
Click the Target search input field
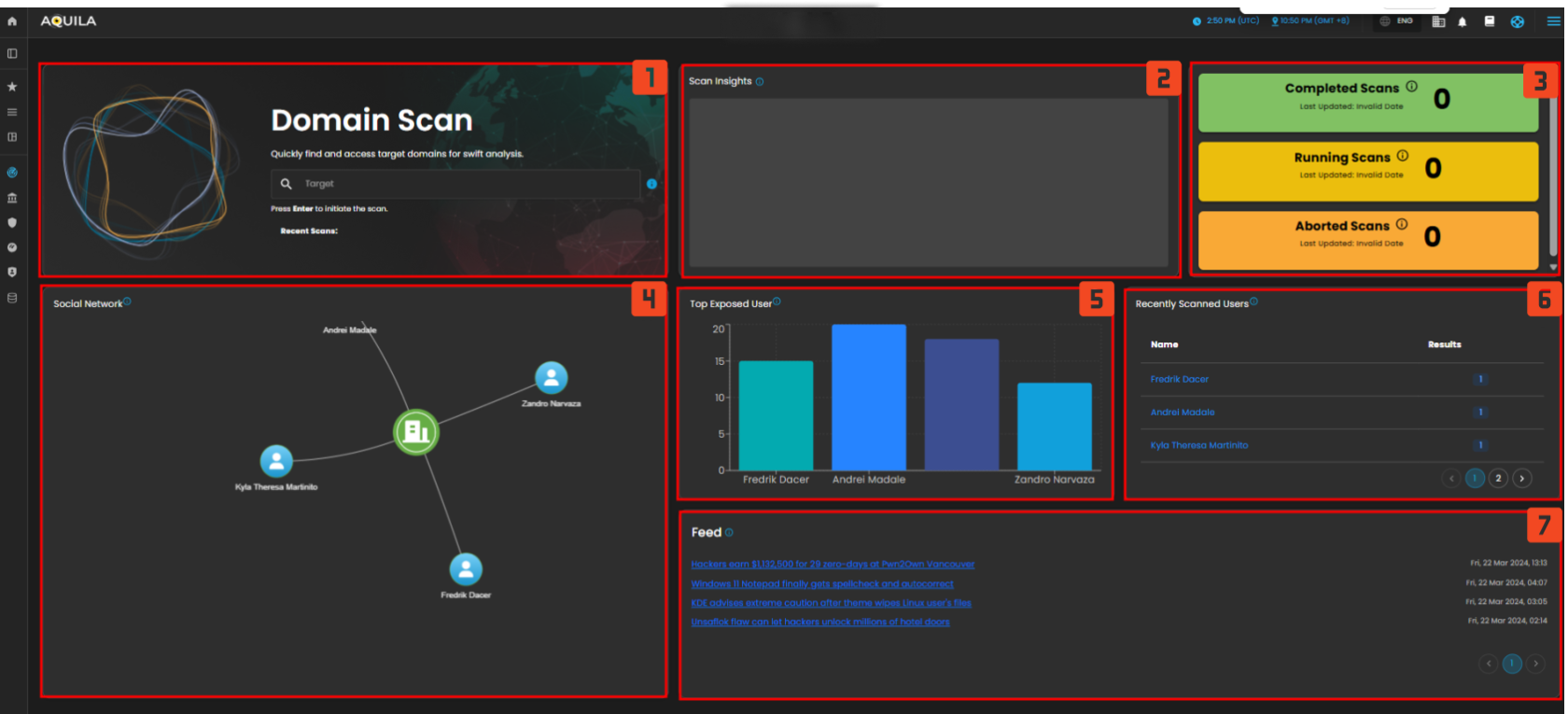pos(467,184)
